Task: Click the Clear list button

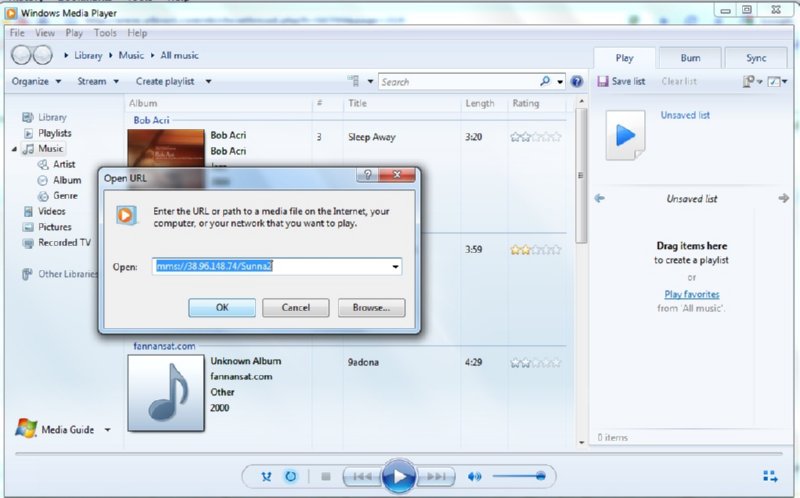Action: tap(679, 81)
